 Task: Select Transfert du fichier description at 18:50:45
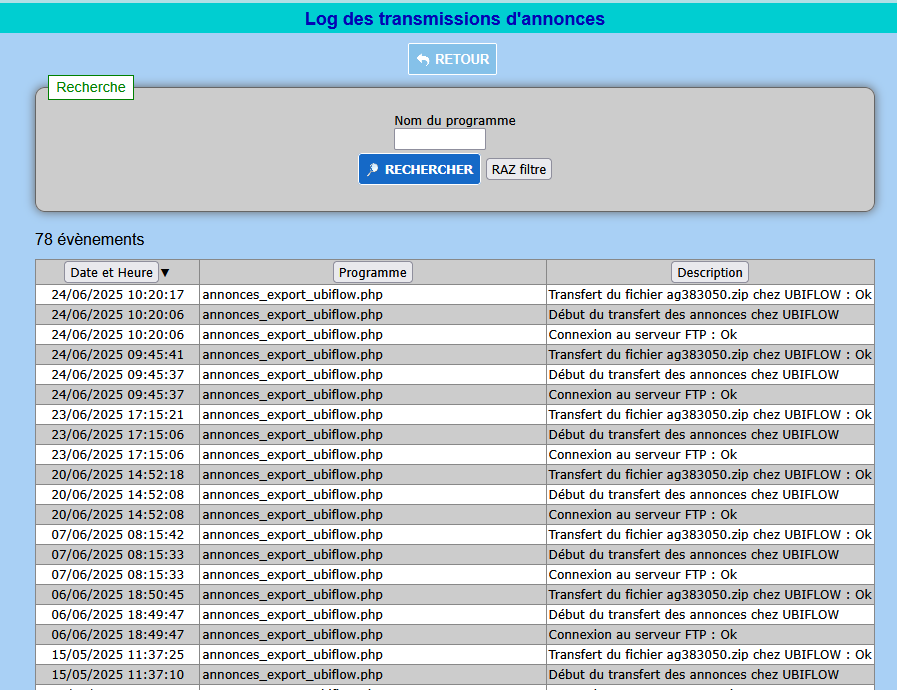click(710, 595)
